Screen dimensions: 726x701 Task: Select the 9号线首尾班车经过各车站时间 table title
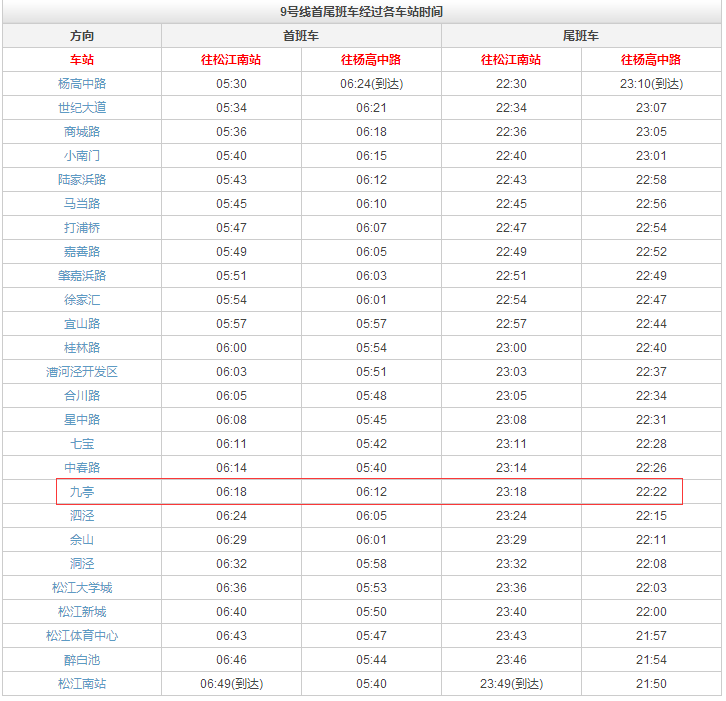coord(362,12)
